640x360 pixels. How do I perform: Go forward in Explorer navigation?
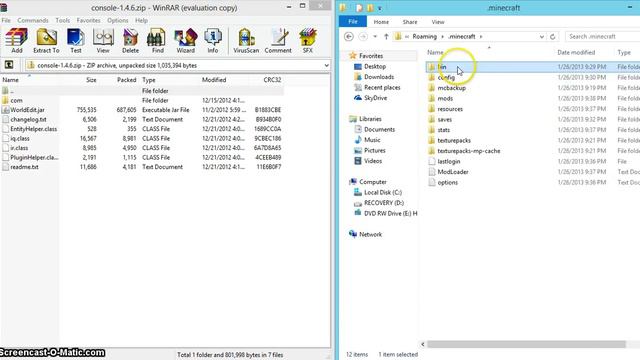(362, 36)
